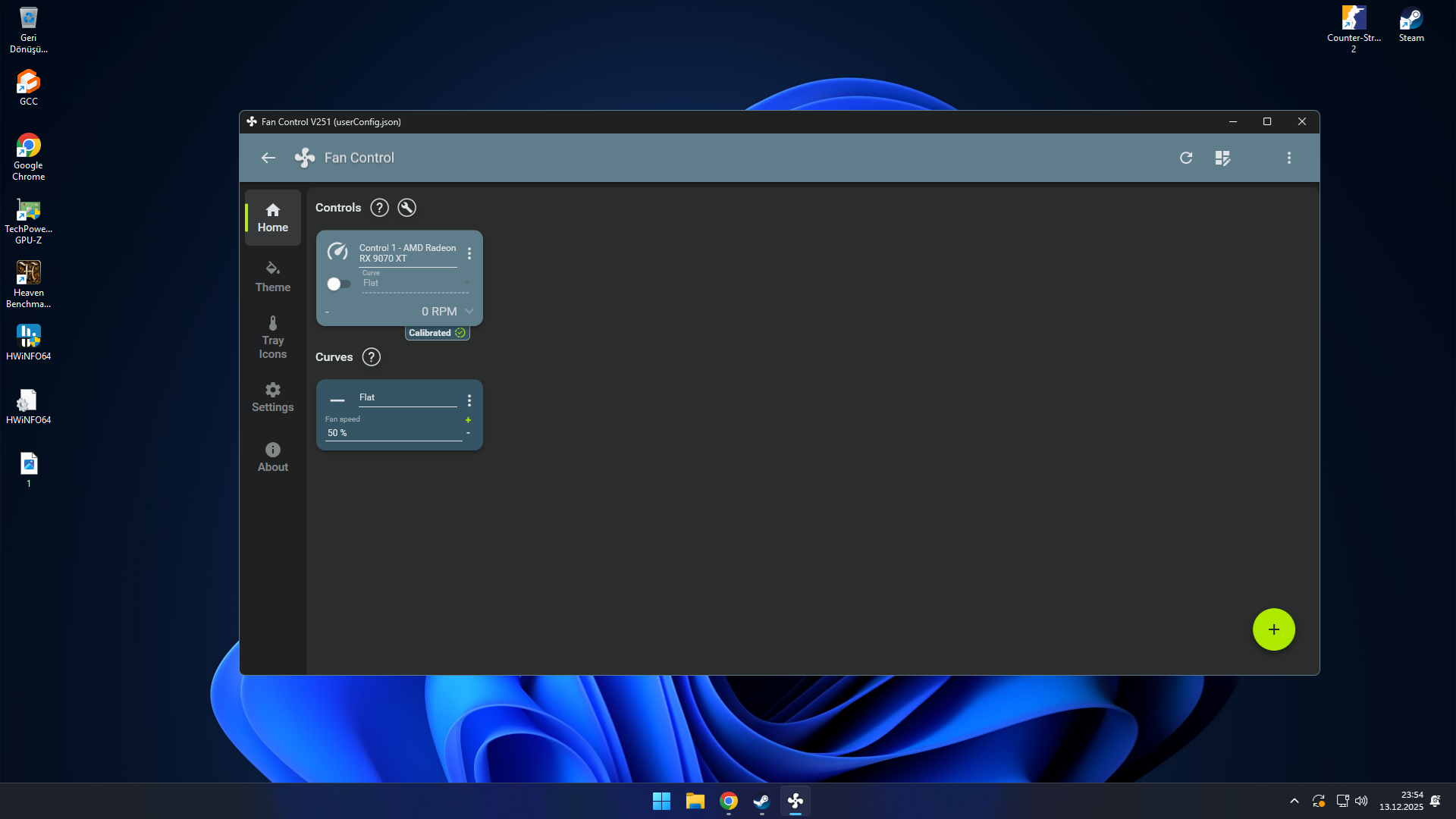Viewport: 1456px width, 819px height.
Task: Increase Flat curve fan speed with plus
Action: pos(468,420)
